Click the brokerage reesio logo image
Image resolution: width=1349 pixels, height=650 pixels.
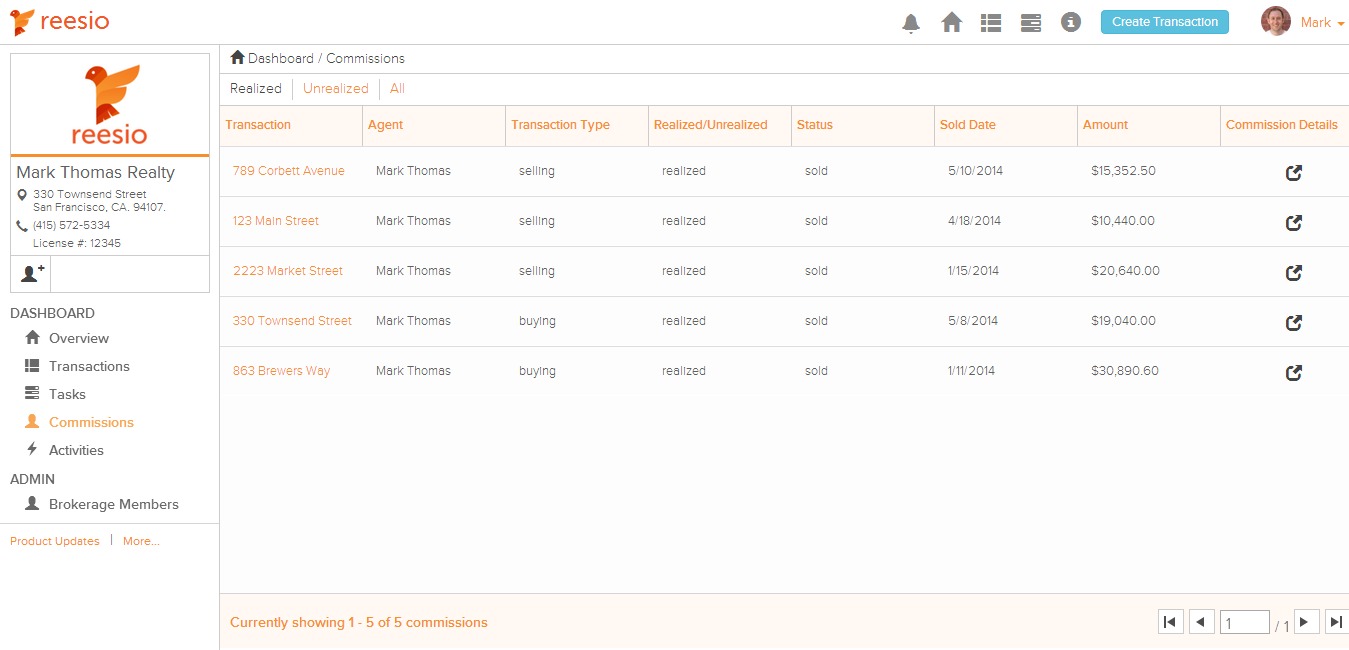click(x=110, y=105)
